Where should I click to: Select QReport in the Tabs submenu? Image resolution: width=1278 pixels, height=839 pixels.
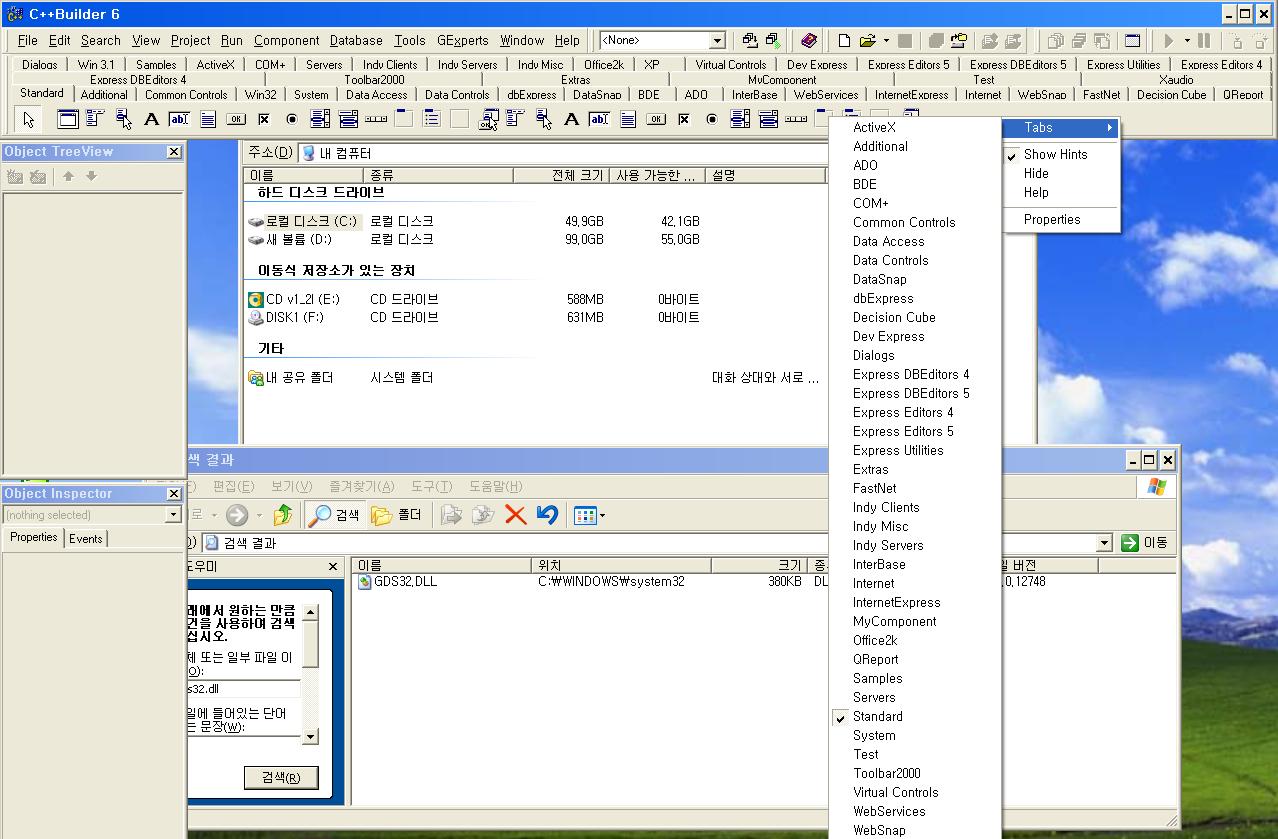pos(915,660)
